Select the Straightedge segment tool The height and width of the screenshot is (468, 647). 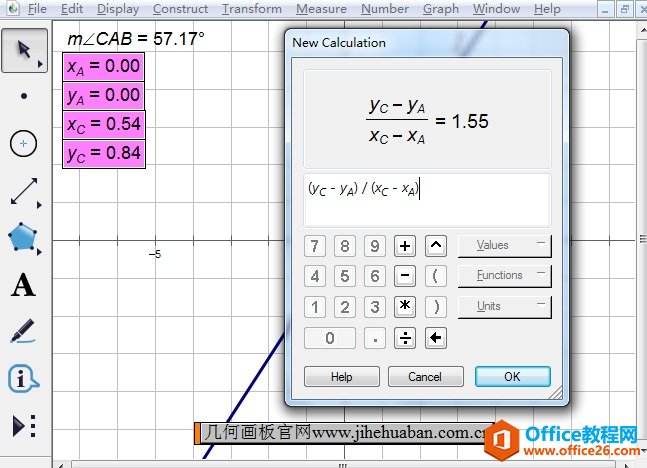[24, 191]
